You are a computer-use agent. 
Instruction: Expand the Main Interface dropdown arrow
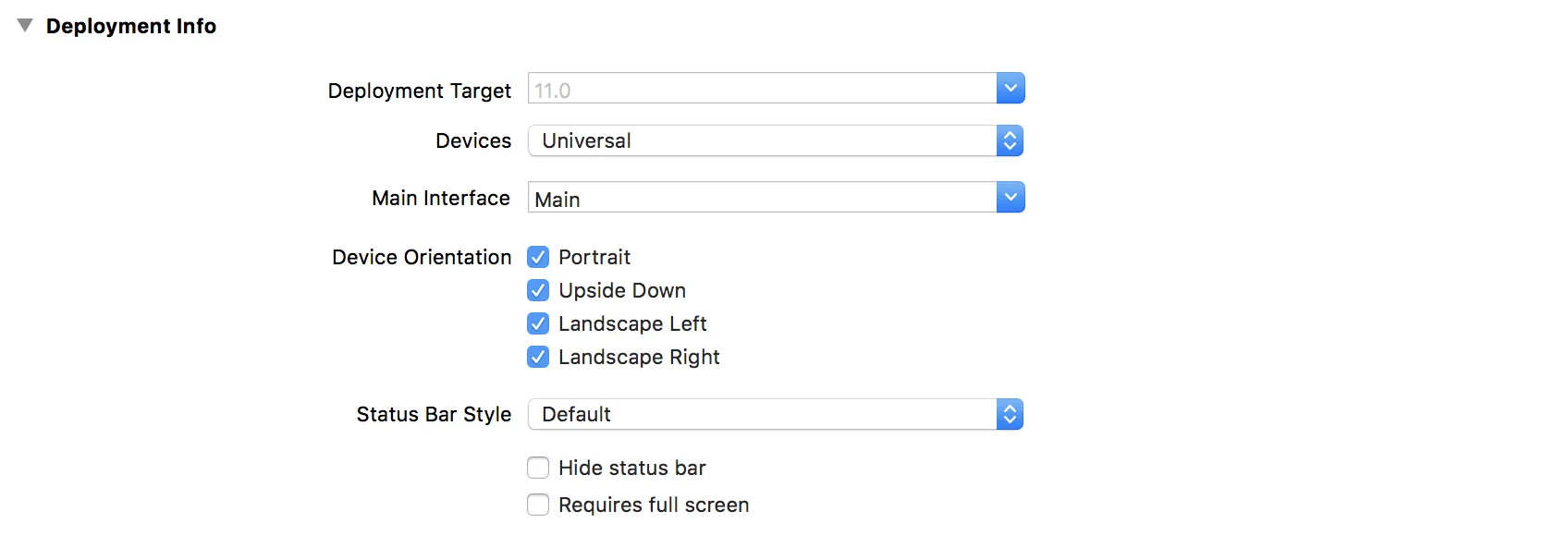click(x=1011, y=197)
